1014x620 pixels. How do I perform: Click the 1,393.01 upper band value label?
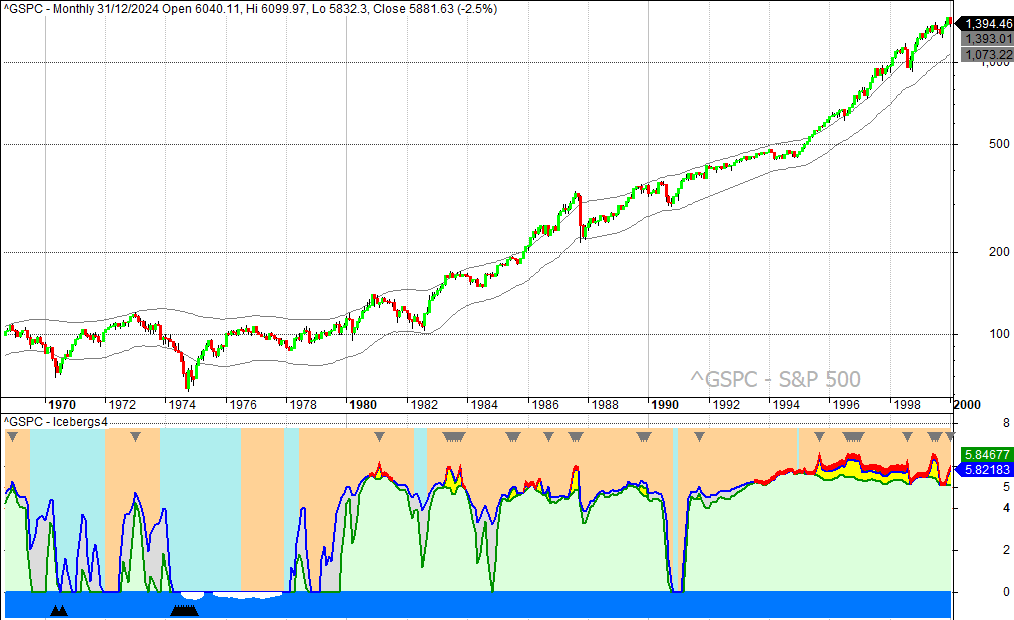click(x=986, y=38)
